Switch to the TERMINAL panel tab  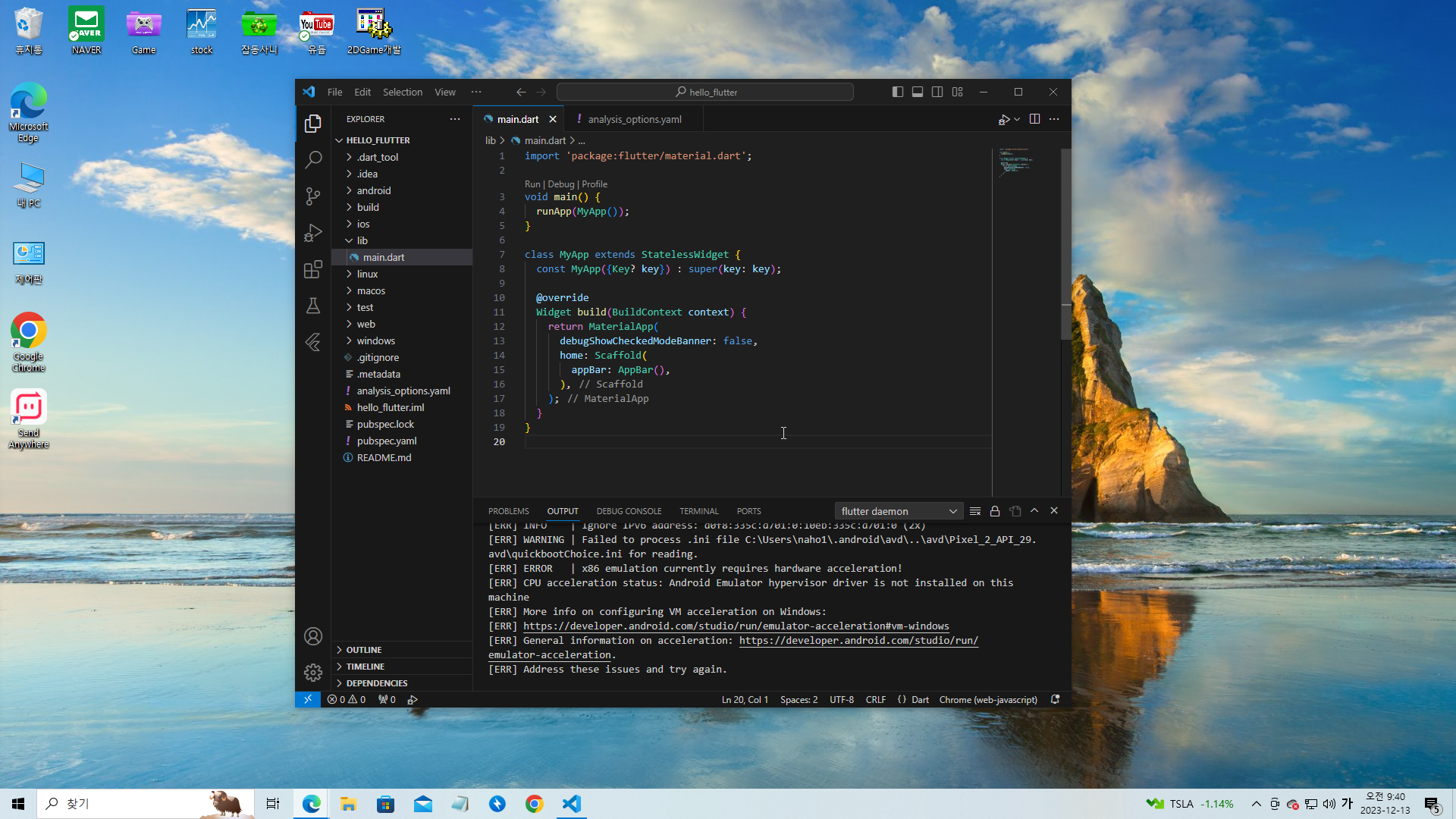click(699, 511)
